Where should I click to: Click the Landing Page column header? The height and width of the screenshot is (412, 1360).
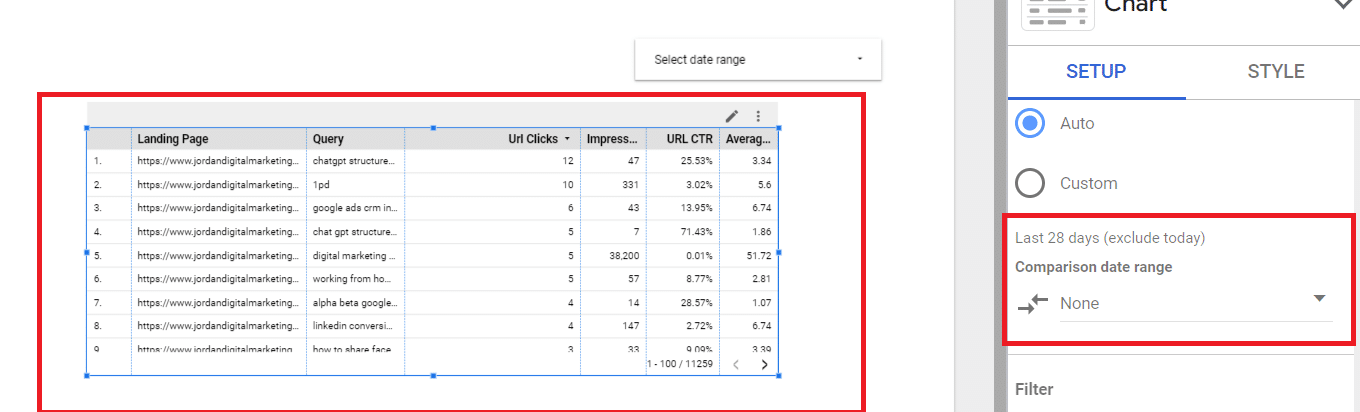point(173,139)
